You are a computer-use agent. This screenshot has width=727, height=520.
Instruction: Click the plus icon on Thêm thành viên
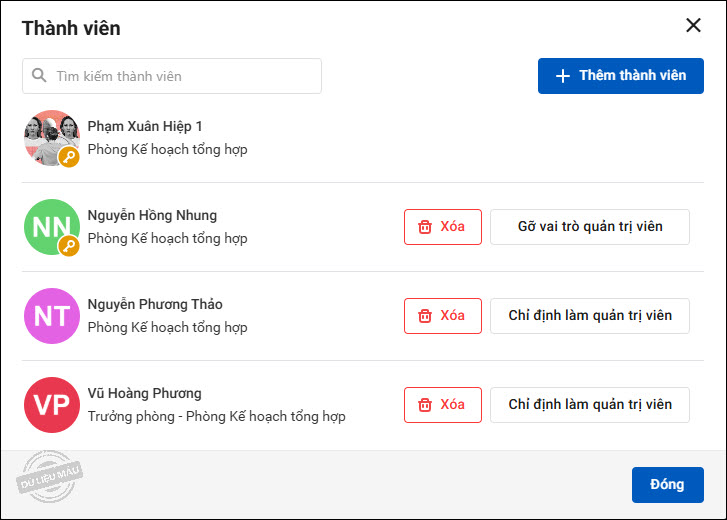pos(563,76)
